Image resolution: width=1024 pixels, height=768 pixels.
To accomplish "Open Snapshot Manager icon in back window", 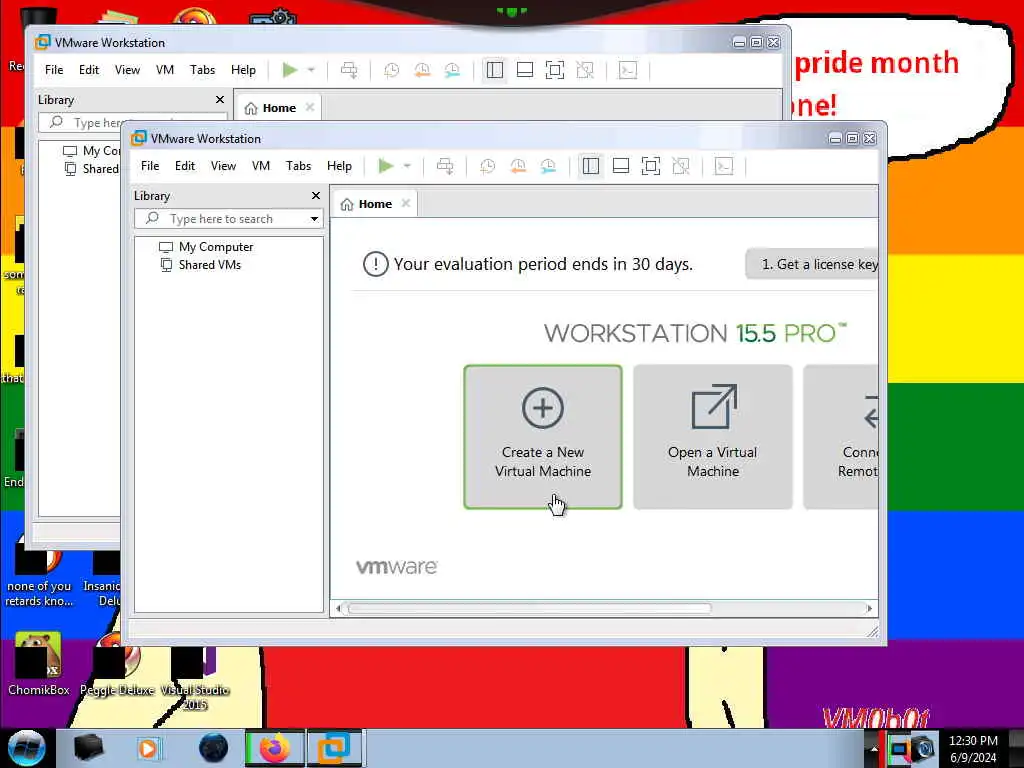I will (453, 70).
